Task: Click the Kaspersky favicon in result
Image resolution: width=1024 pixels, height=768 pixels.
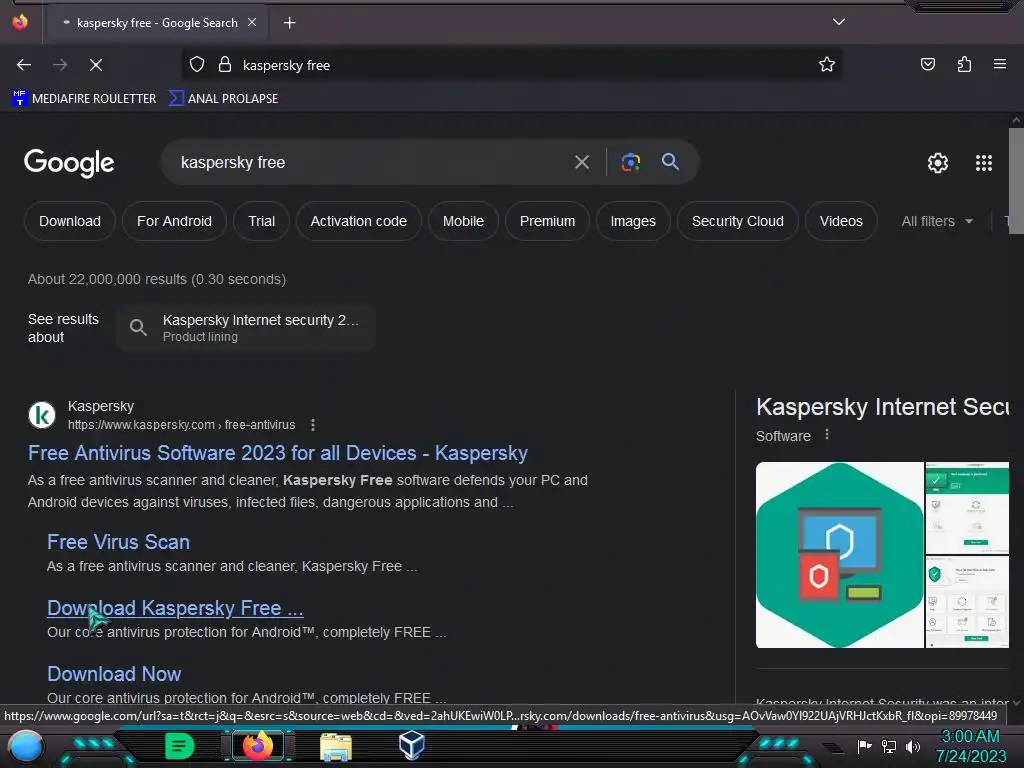Action: [42, 415]
